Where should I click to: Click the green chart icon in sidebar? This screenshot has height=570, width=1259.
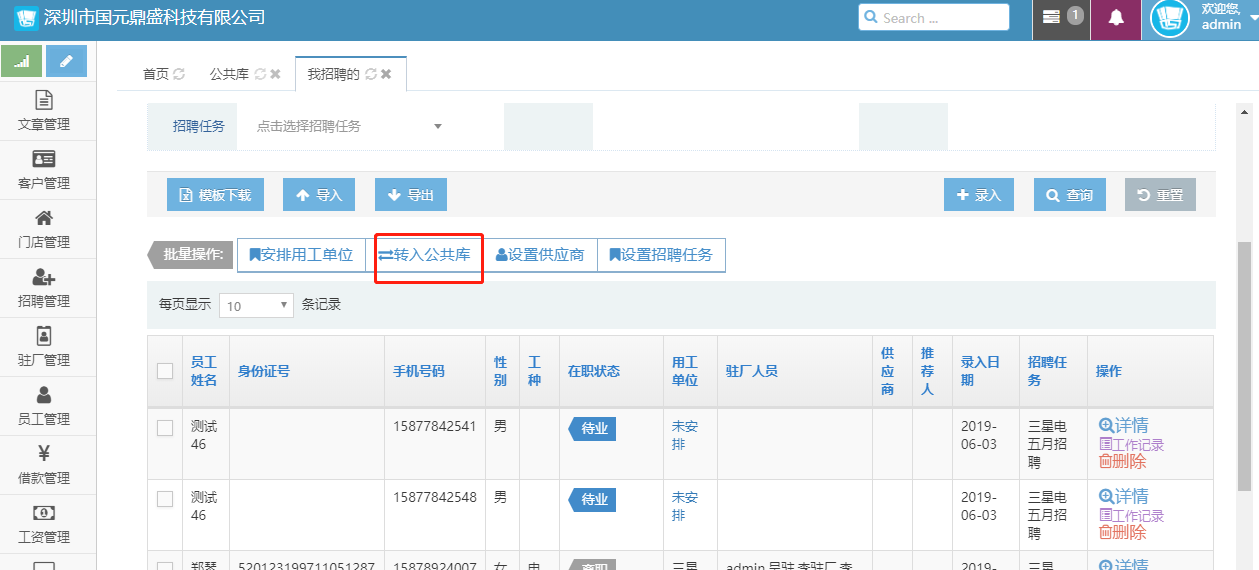21,61
